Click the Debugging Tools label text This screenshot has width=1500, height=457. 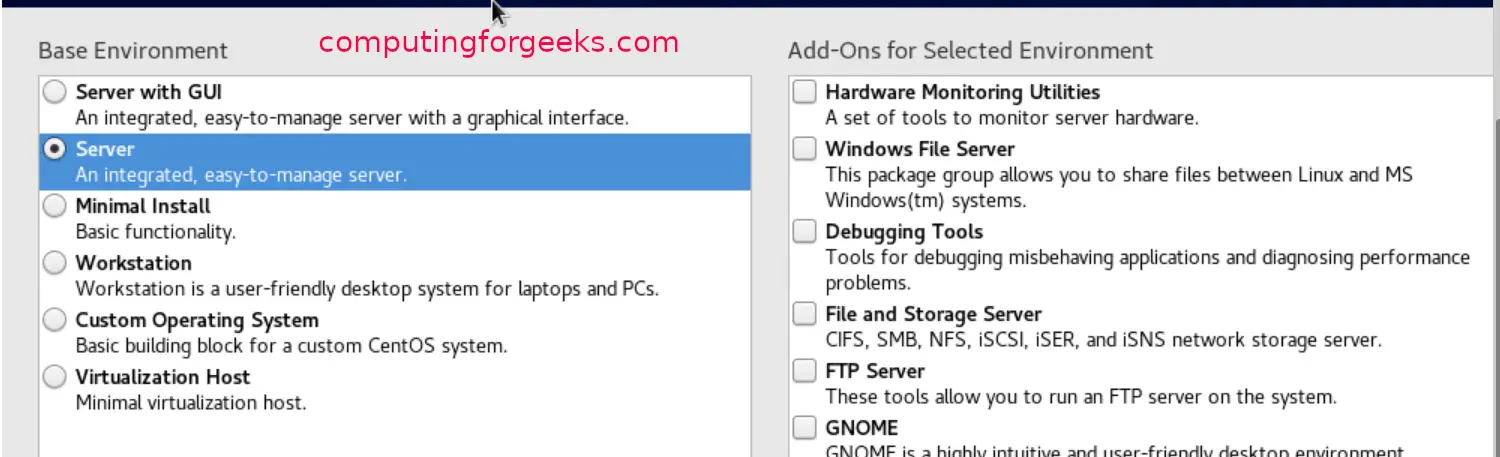[x=904, y=232]
